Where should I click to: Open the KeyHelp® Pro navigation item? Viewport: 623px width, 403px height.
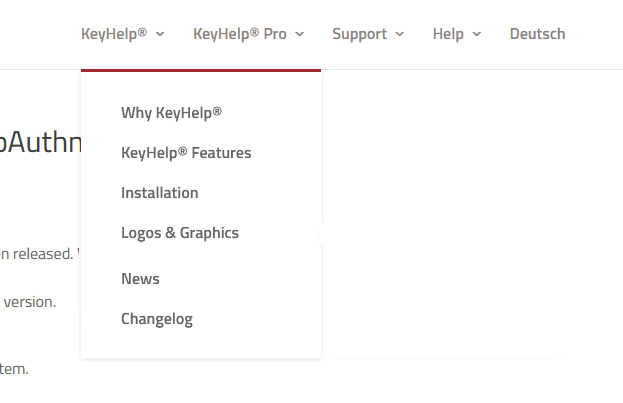pos(240,34)
